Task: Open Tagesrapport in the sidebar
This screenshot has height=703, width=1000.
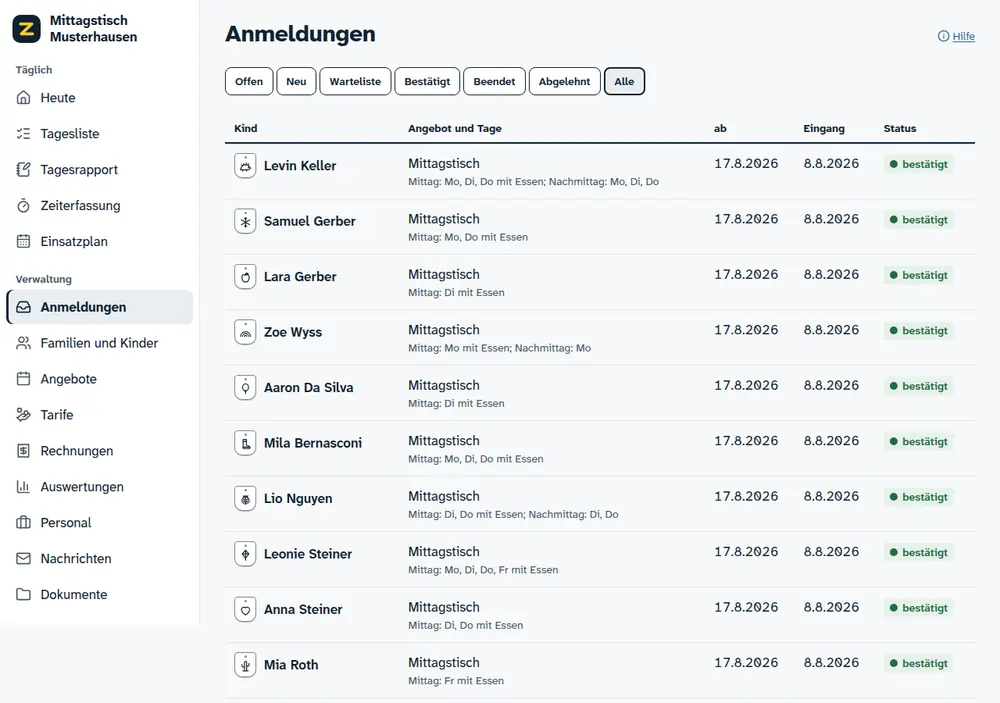Action: coord(99,170)
